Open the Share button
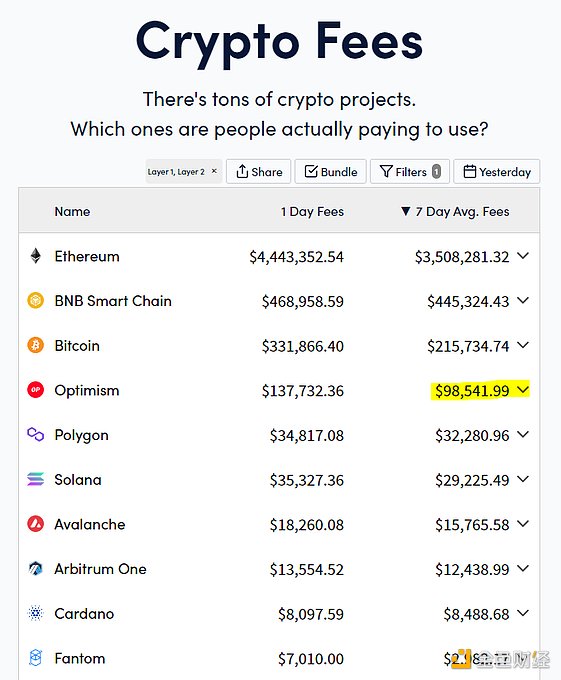This screenshot has width=561, height=680. point(258,172)
